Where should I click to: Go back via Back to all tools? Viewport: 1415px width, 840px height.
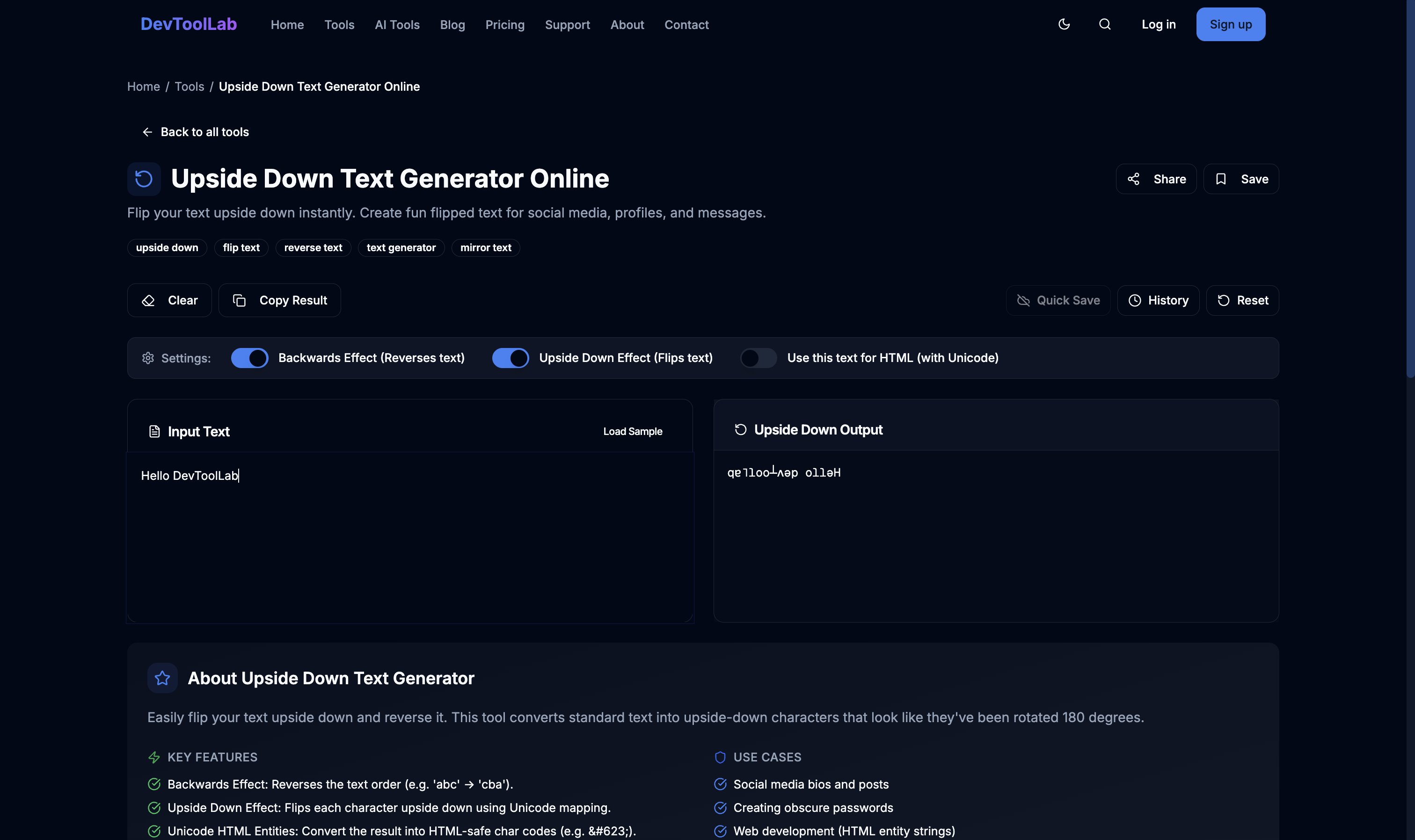195,132
